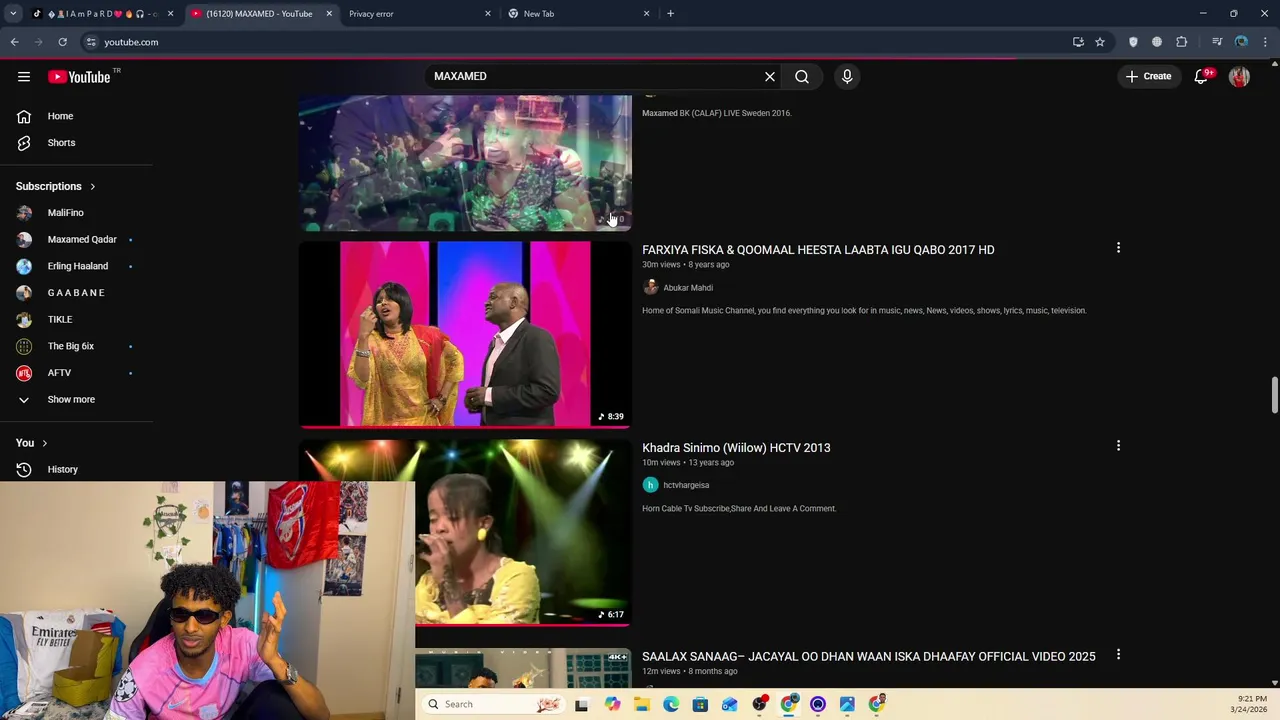Open the Abukar Mahdi channel name

pos(688,288)
